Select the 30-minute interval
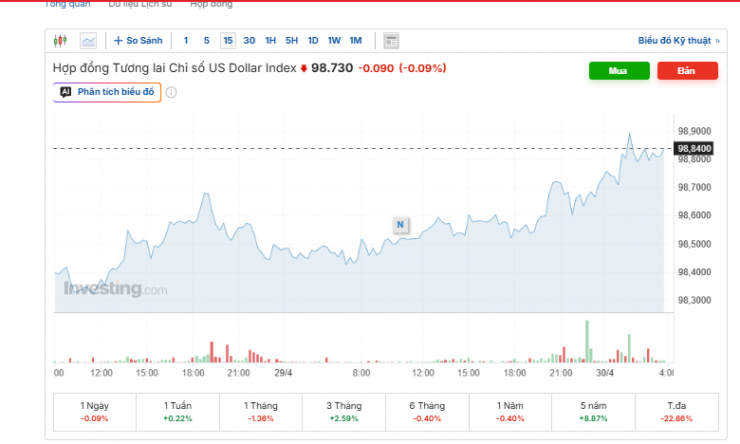 pos(249,41)
